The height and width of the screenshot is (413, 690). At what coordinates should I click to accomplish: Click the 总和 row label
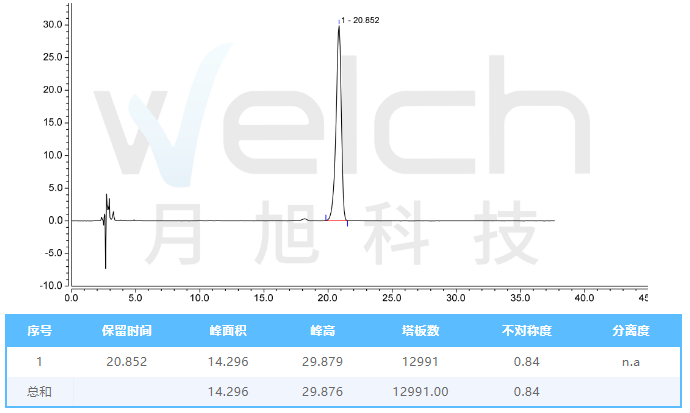40,392
